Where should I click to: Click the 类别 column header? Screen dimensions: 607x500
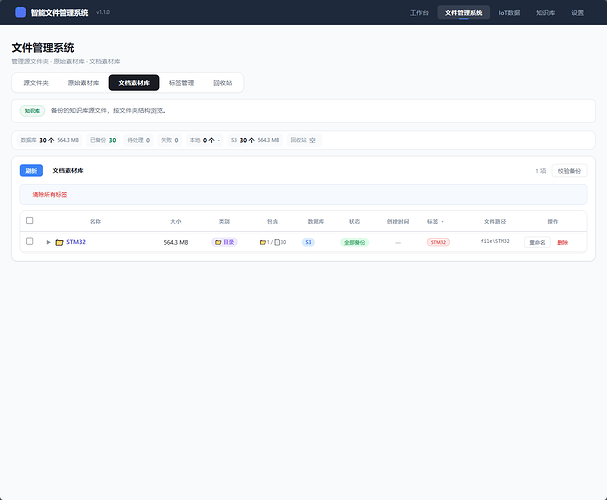pyautogui.click(x=225, y=222)
